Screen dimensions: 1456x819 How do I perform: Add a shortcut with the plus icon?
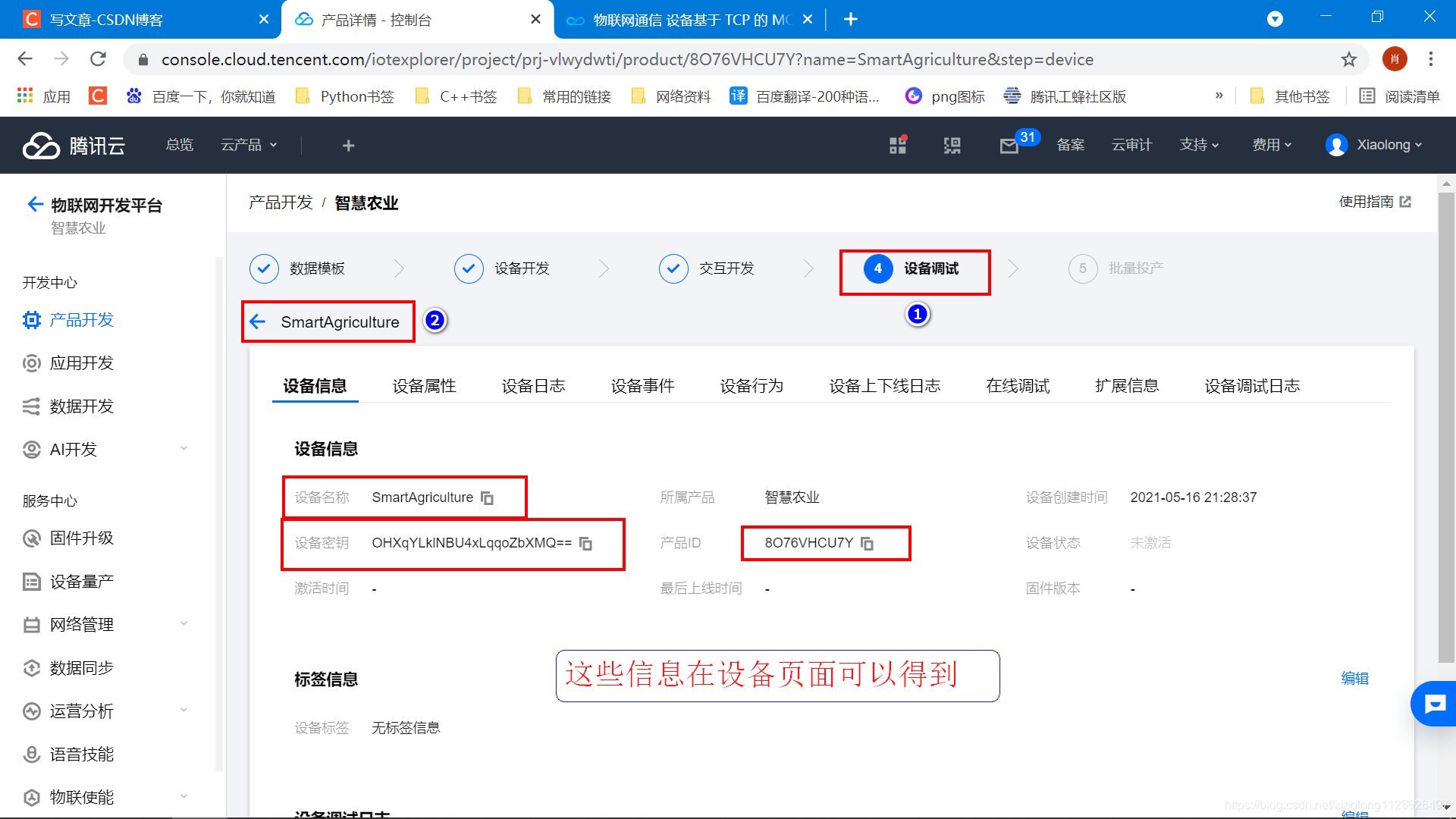348,146
